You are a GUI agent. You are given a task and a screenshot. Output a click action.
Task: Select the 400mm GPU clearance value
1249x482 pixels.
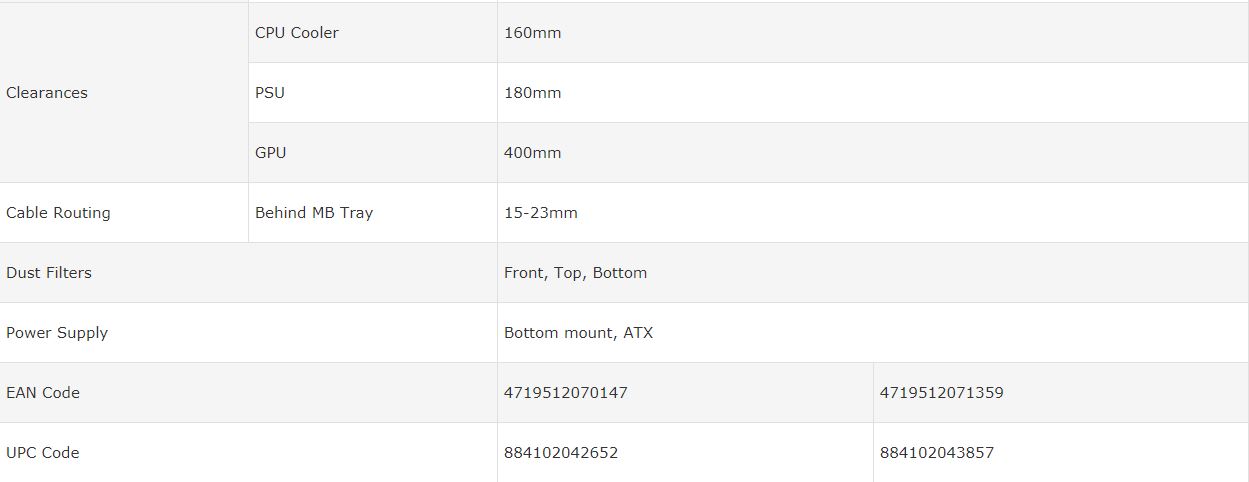[x=533, y=153]
